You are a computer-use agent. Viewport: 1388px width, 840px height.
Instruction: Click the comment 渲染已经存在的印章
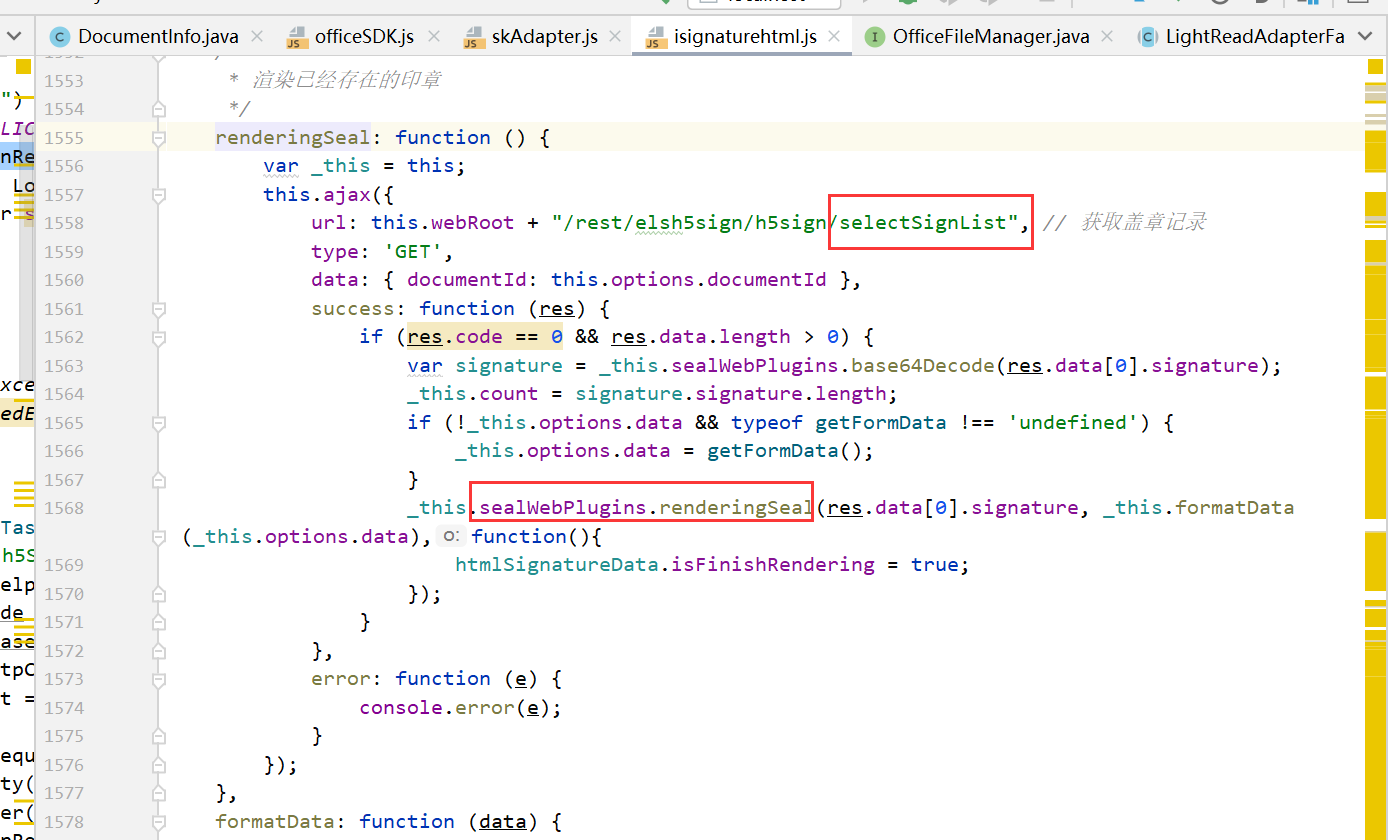point(346,80)
